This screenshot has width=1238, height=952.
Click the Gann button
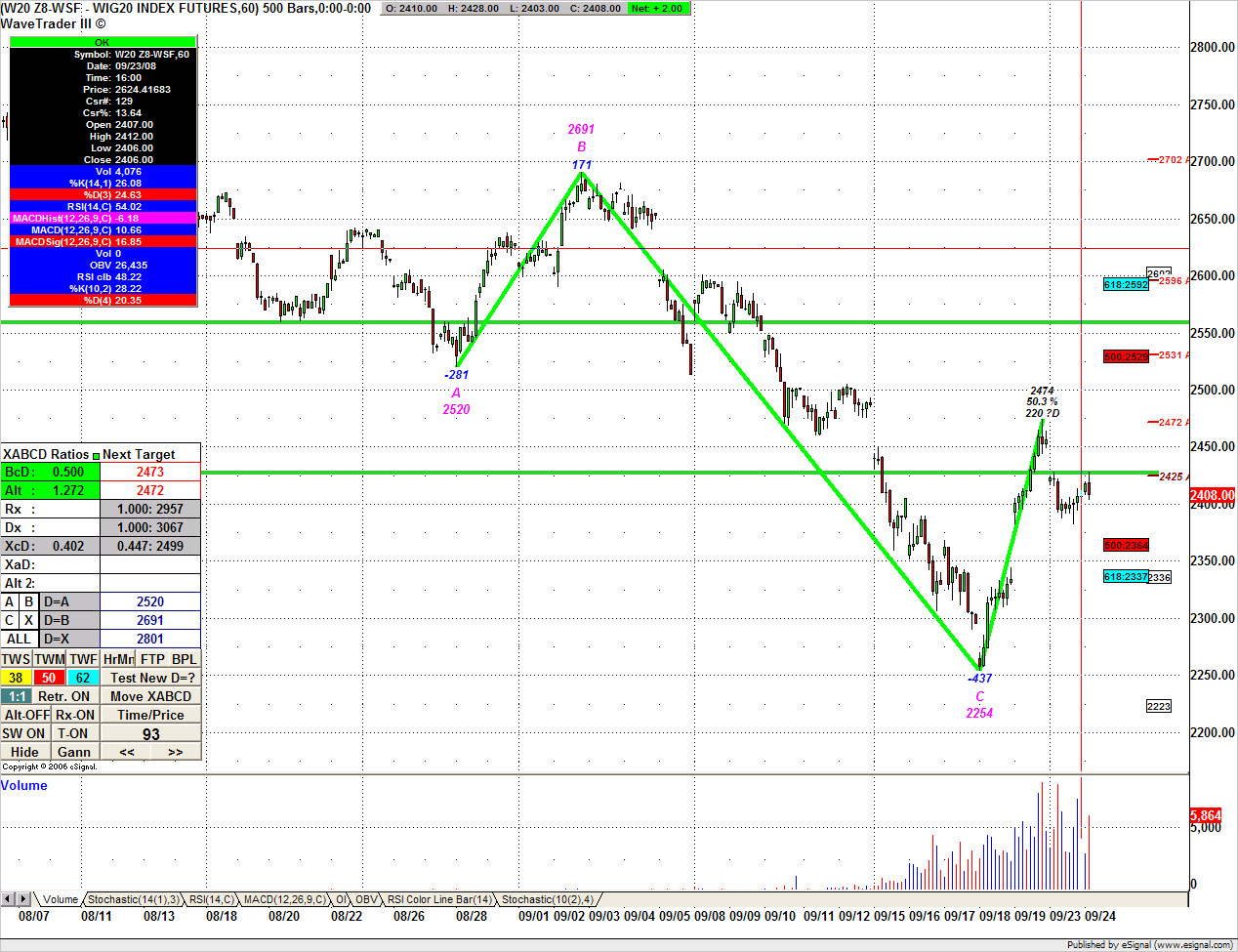tap(74, 752)
